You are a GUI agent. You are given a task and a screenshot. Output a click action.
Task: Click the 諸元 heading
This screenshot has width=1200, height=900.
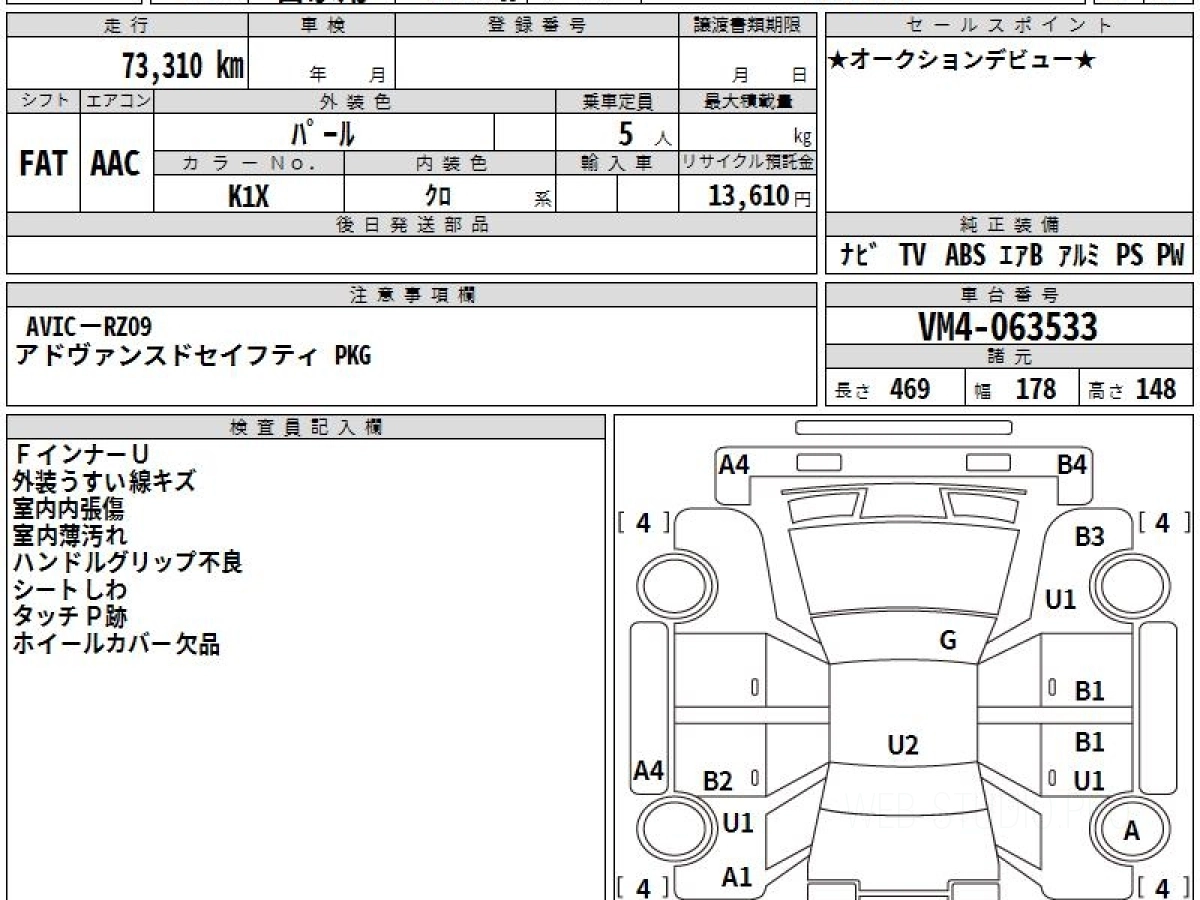click(x=1010, y=357)
